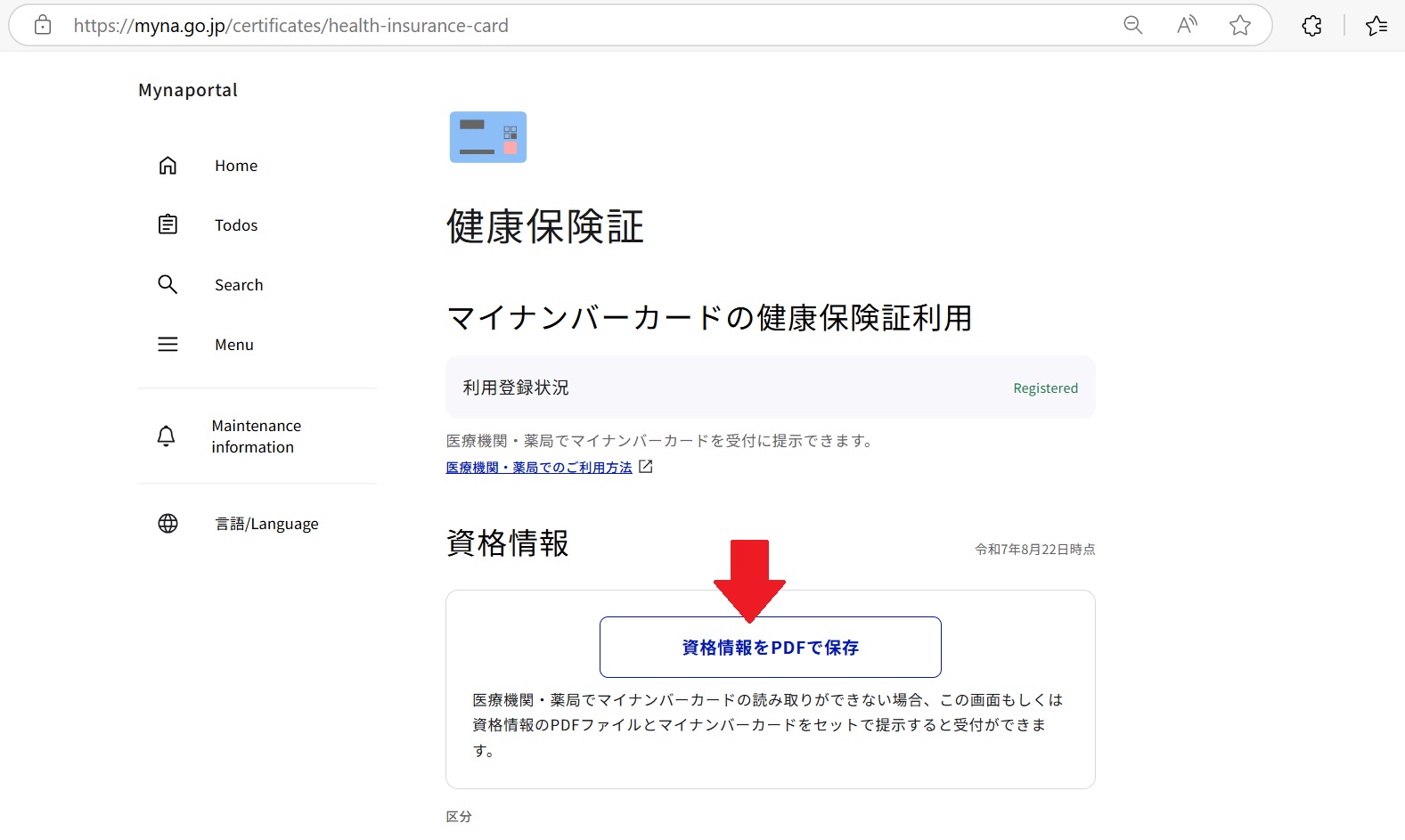Open the 言語/Language selector
1405x840 pixels.
(266, 524)
